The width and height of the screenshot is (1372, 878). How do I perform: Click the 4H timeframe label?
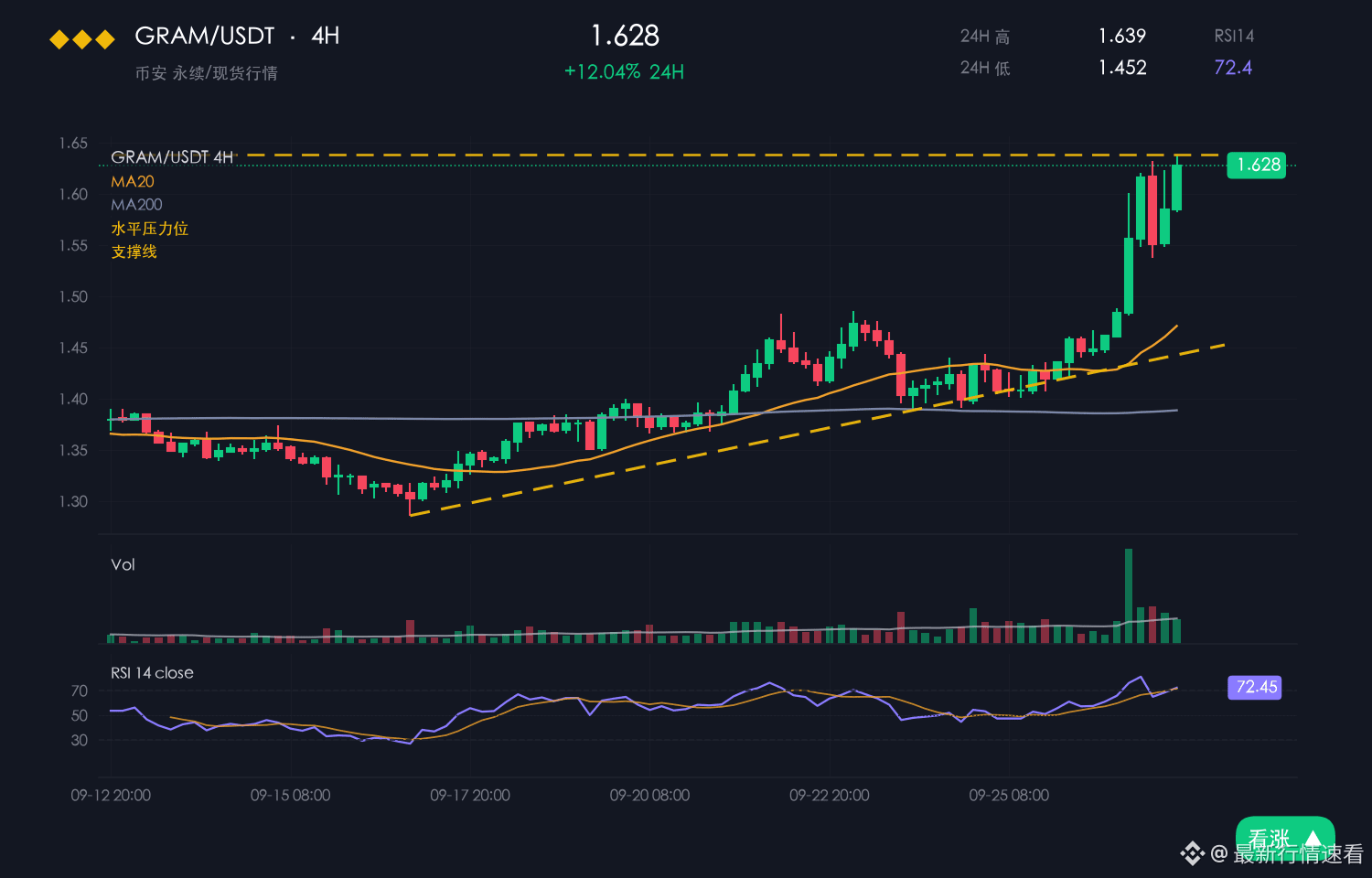pyautogui.click(x=326, y=36)
